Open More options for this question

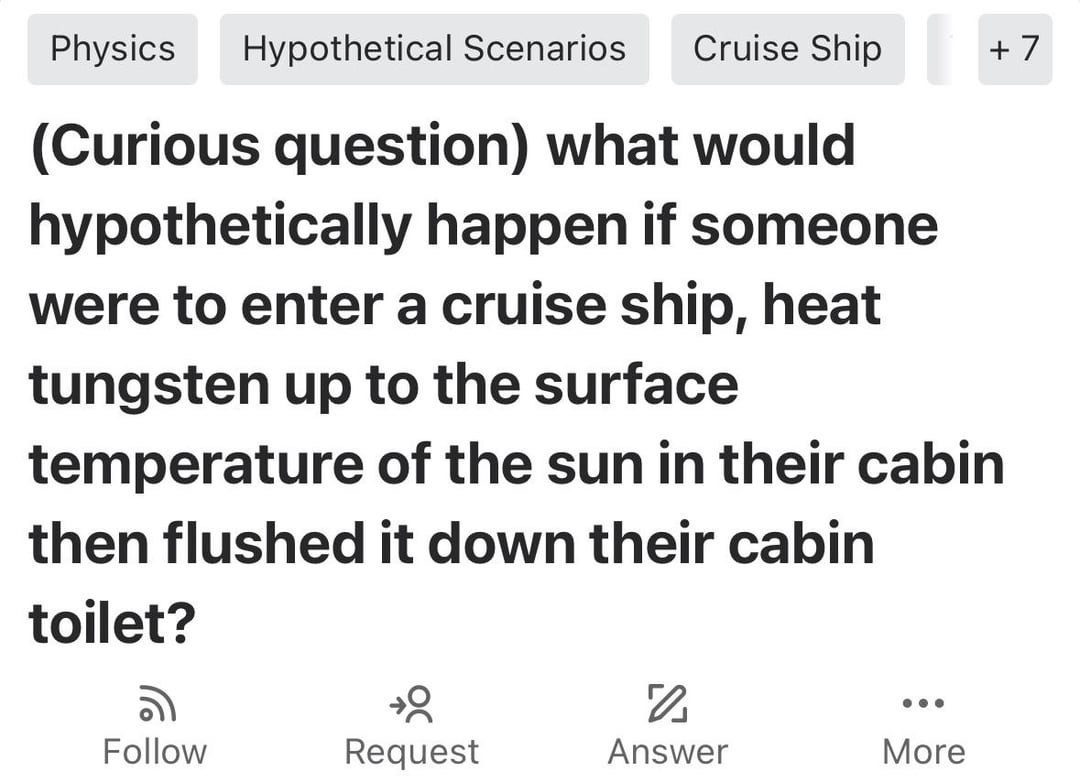(922, 722)
